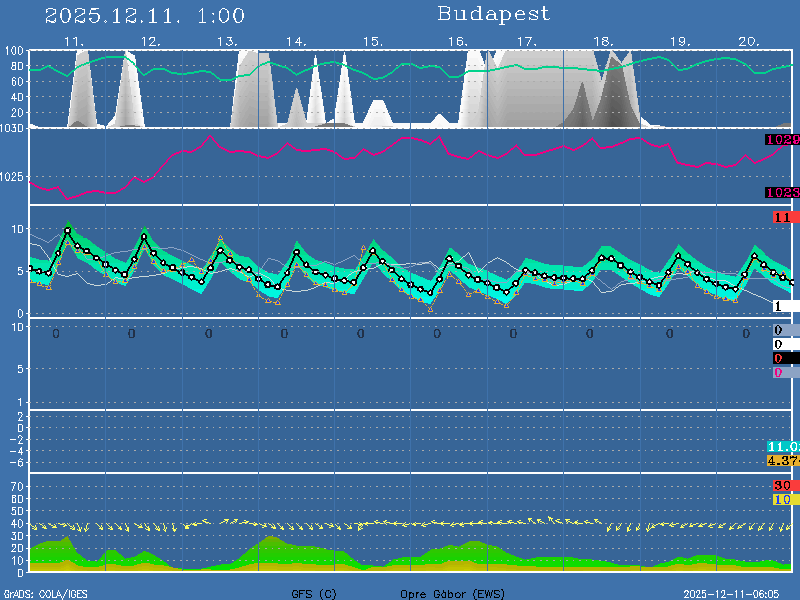Click the orange 4.37 value badge

click(782, 460)
